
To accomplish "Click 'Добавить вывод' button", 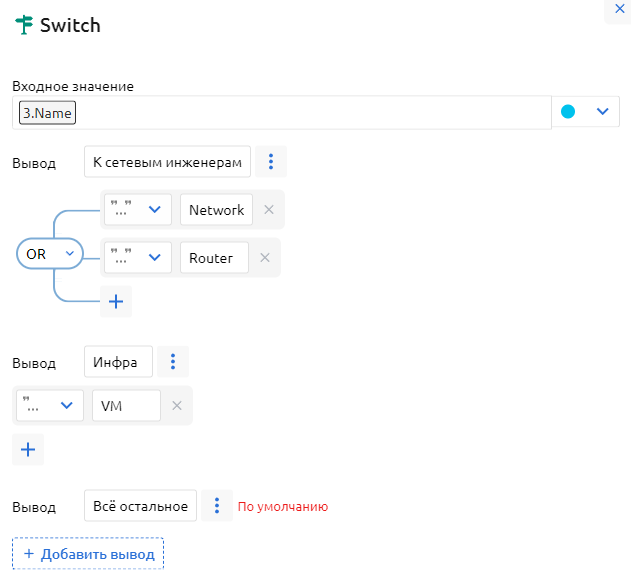I will coord(88,554).
